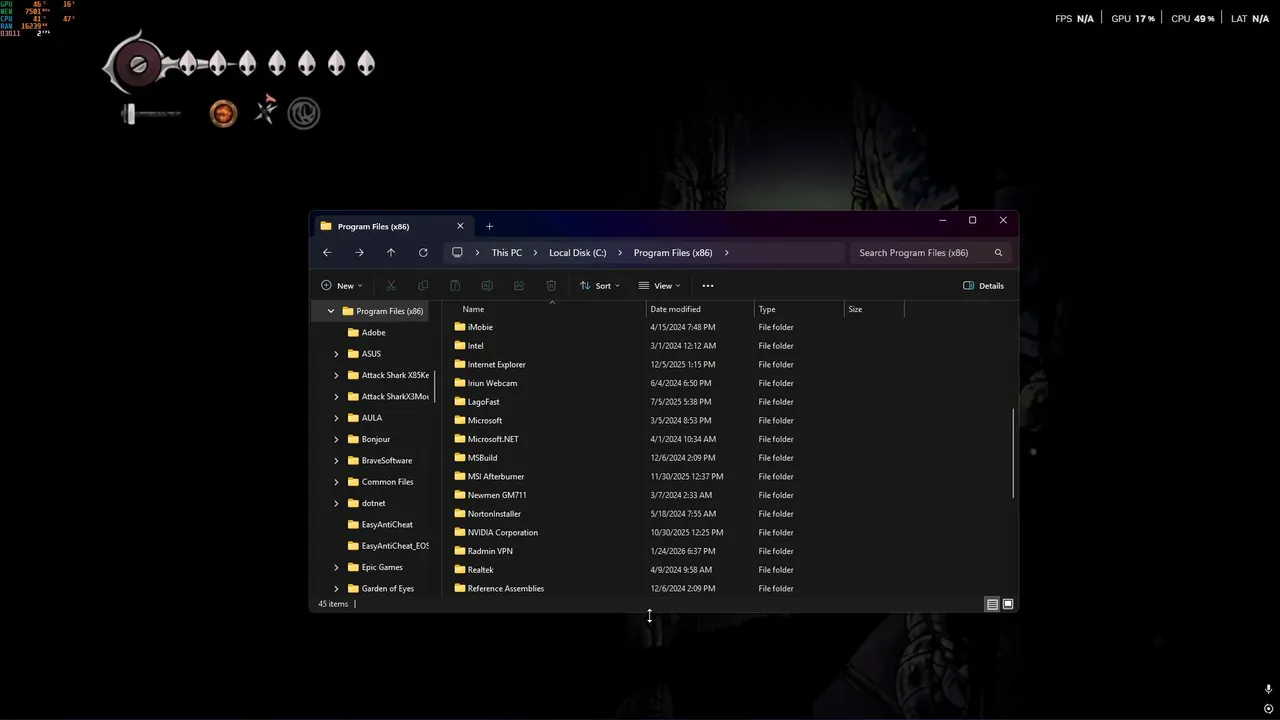Select the iMobie folder icon
The width and height of the screenshot is (1280, 720).
pyautogui.click(x=460, y=327)
